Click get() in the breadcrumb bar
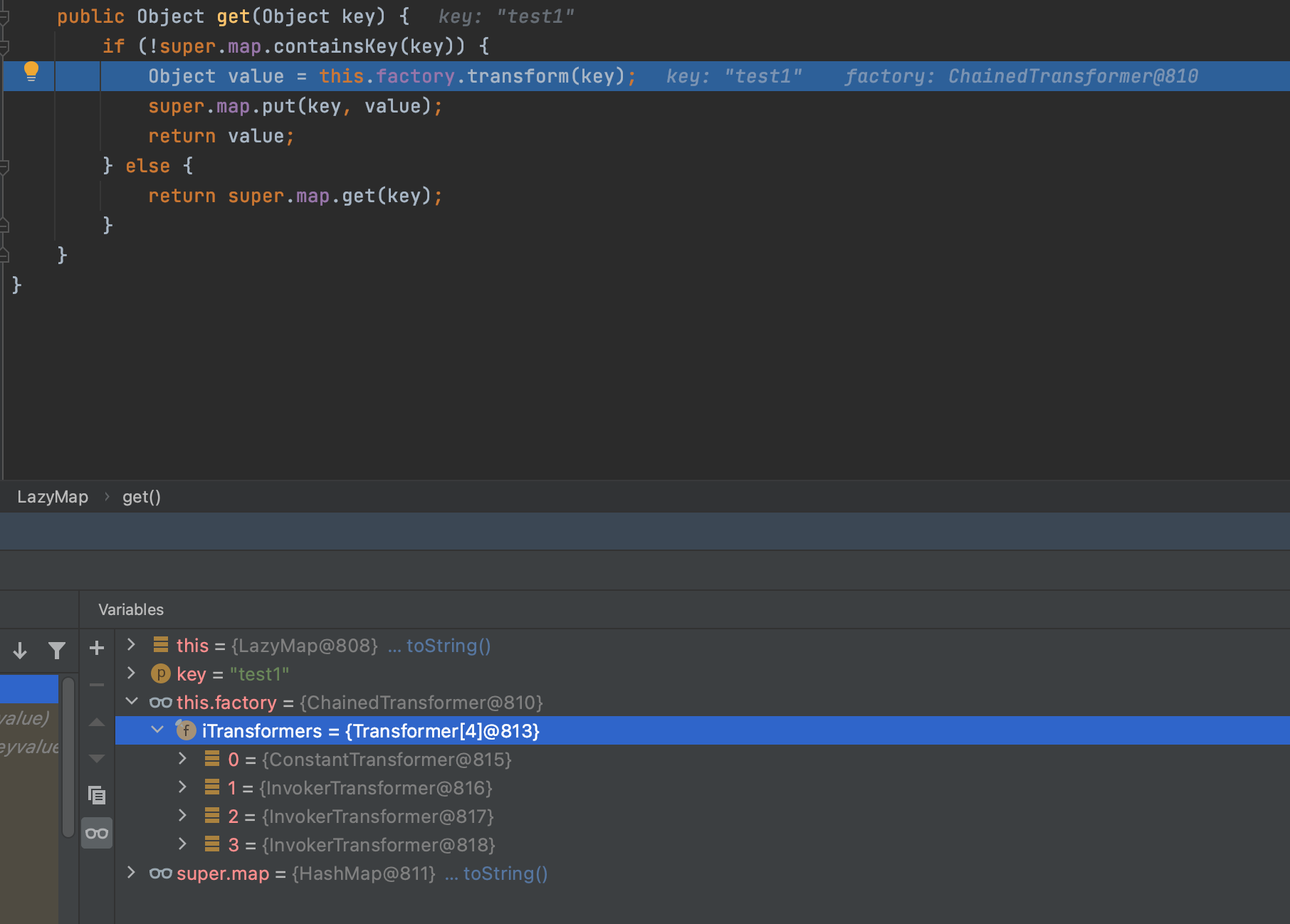The width and height of the screenshot is (1290, 924). click(x=142, y=497)
